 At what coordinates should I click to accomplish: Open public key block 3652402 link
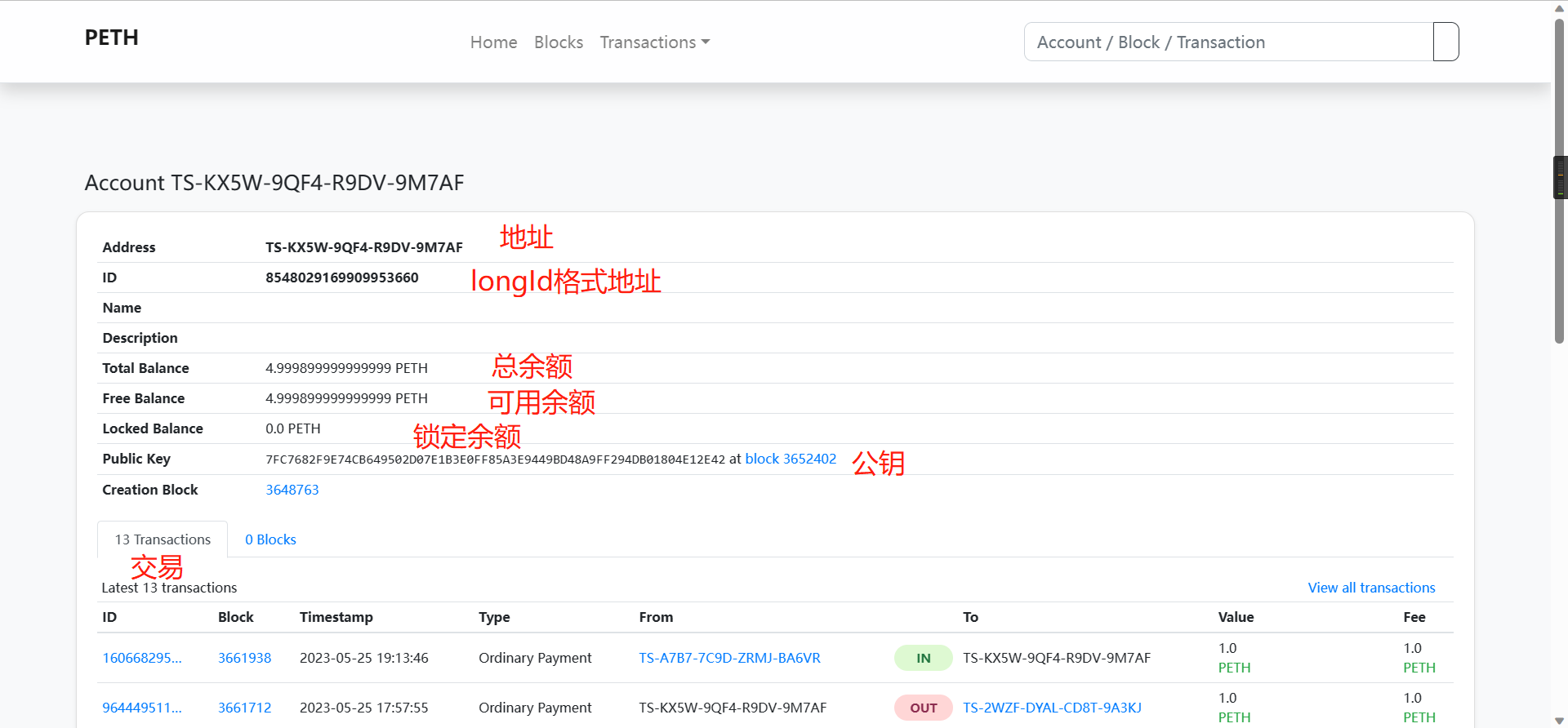point(790,459)
